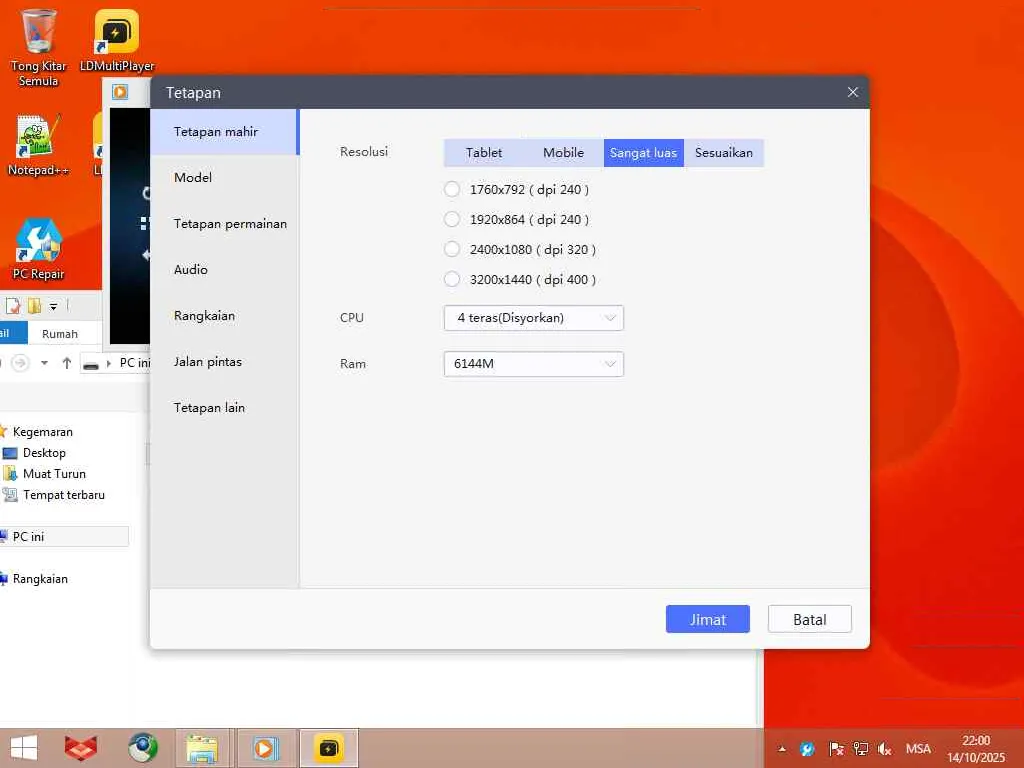
Task: Click the muted volume tray icon
Action: pyautogui.click(x=885, y=749)
